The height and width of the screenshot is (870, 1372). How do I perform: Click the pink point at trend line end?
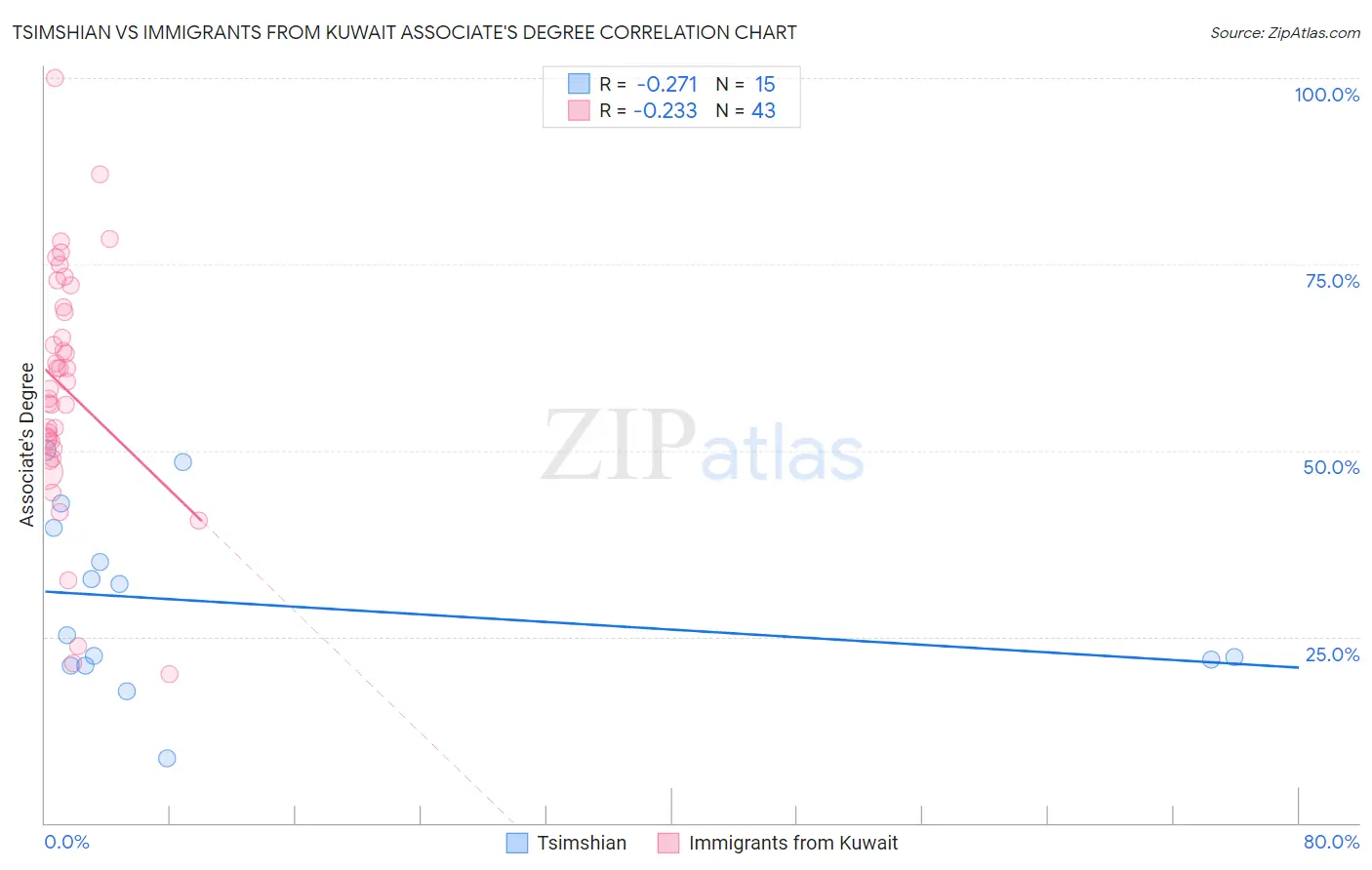click(x=199, y=520)
